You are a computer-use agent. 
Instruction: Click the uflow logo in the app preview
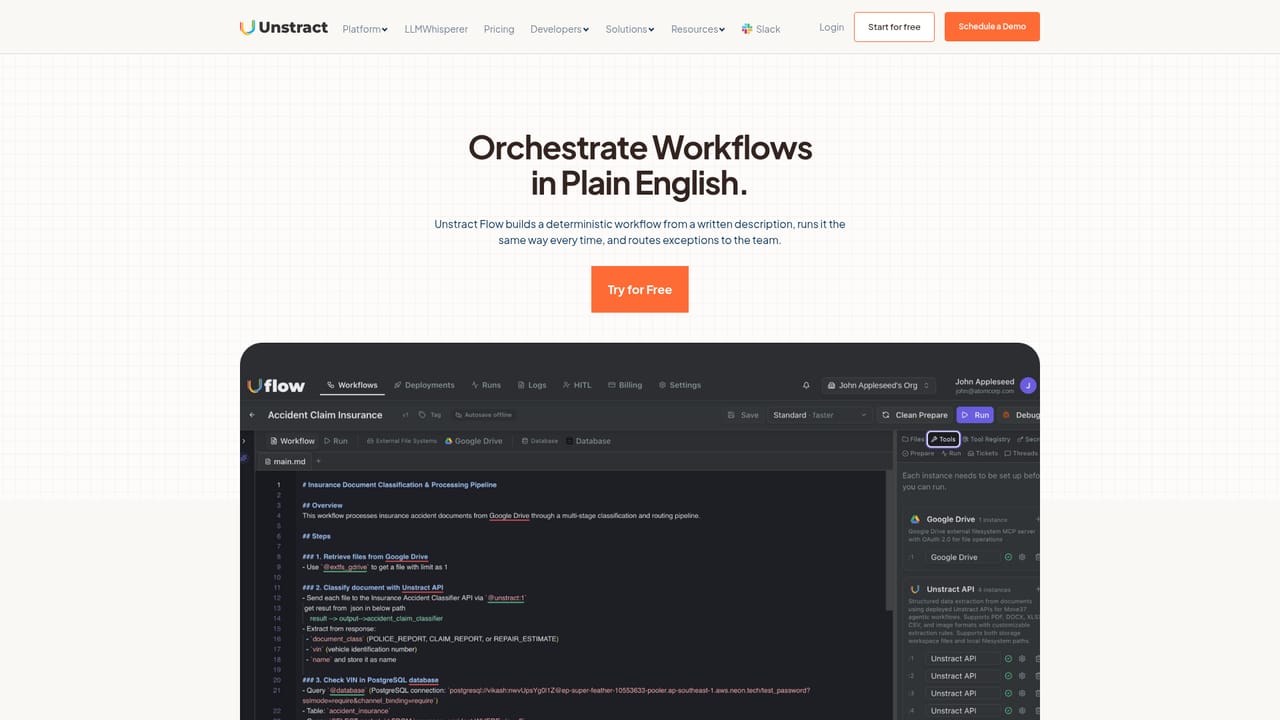click(276, 385)
